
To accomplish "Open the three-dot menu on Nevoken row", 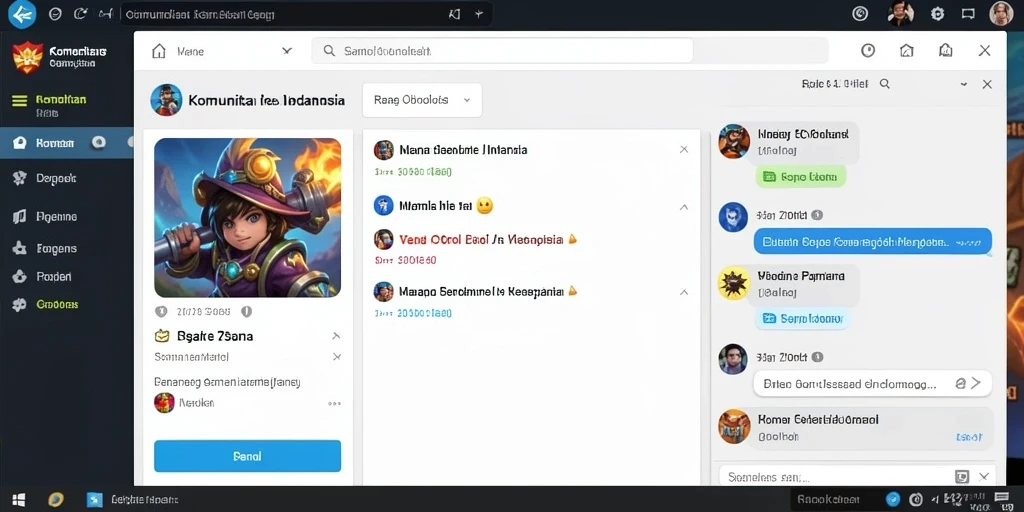I will click(334, 404).
